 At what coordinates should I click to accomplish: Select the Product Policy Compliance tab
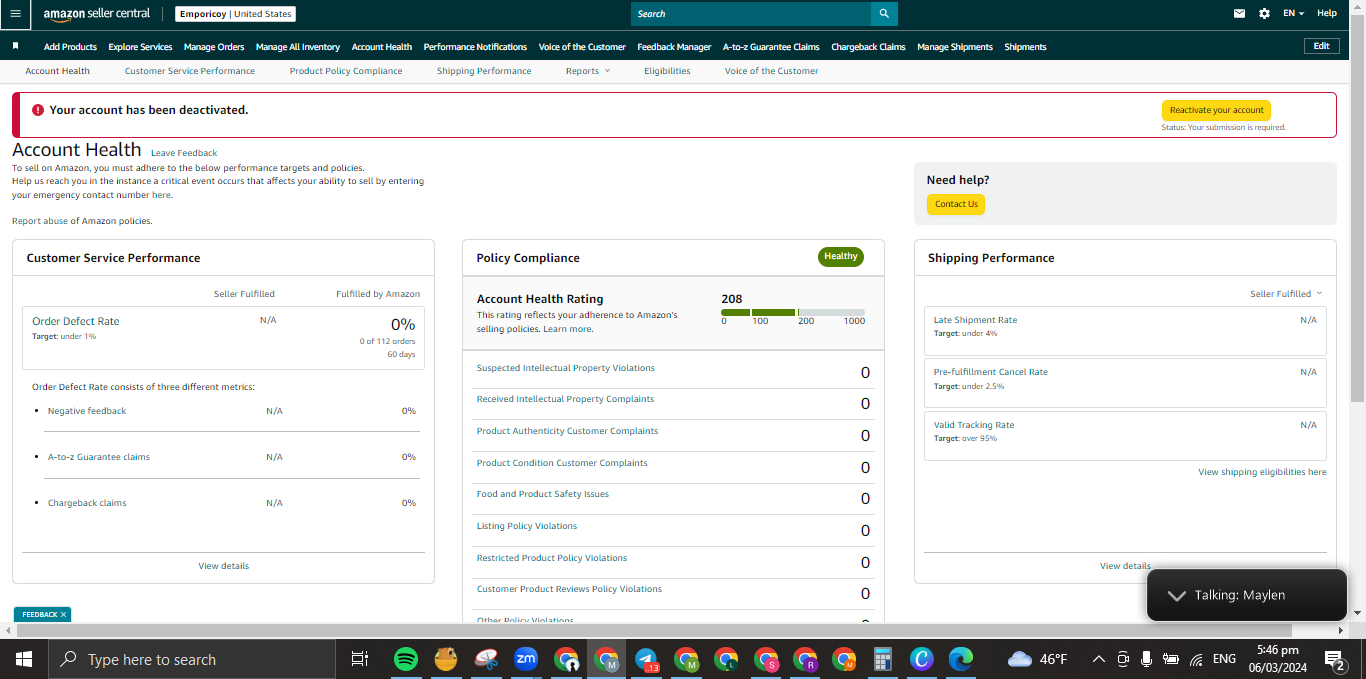[x=346, y=71]
